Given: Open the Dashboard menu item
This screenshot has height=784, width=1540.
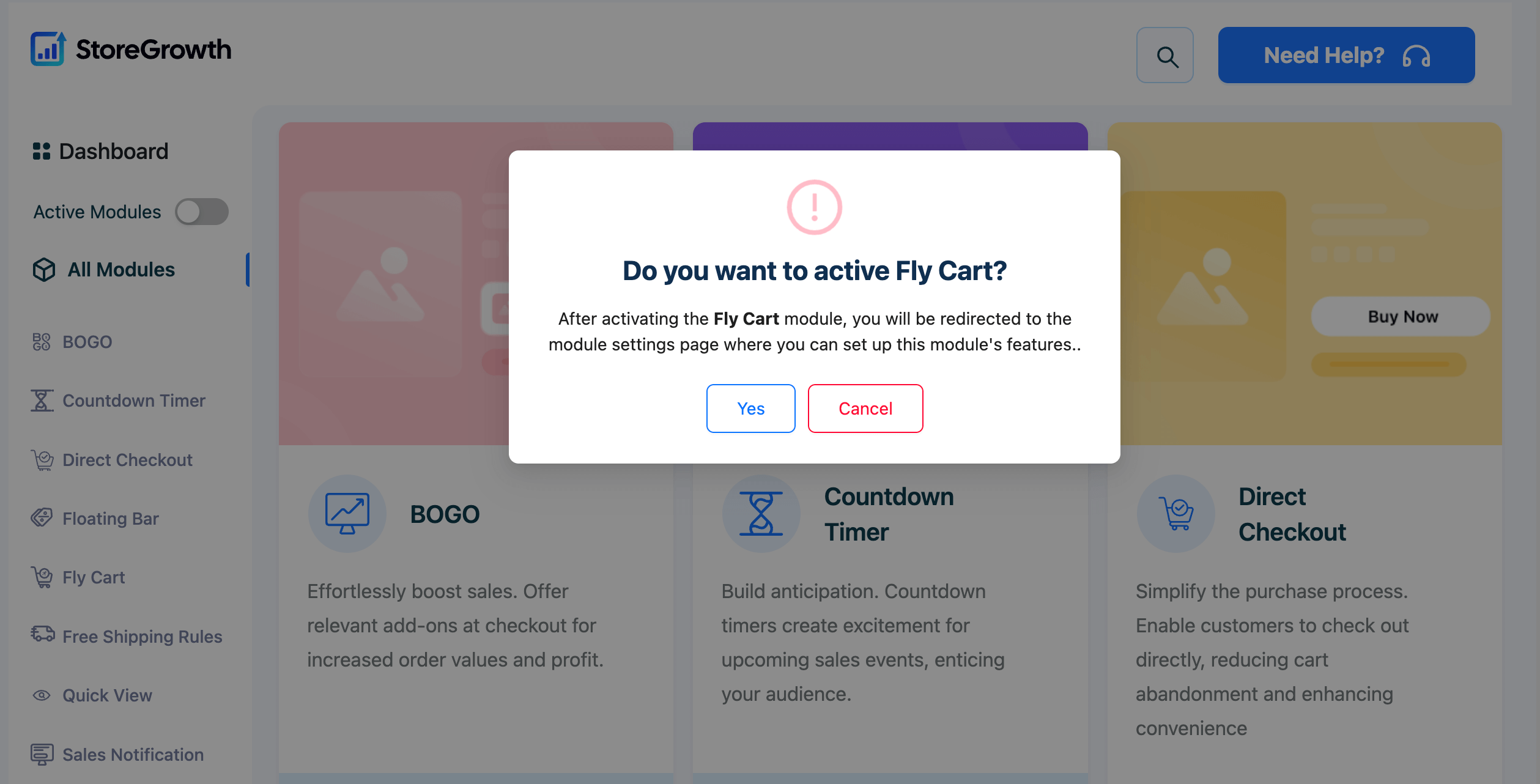Looking at the screenshot, I should pyautogui.click(x=101, y=151).
